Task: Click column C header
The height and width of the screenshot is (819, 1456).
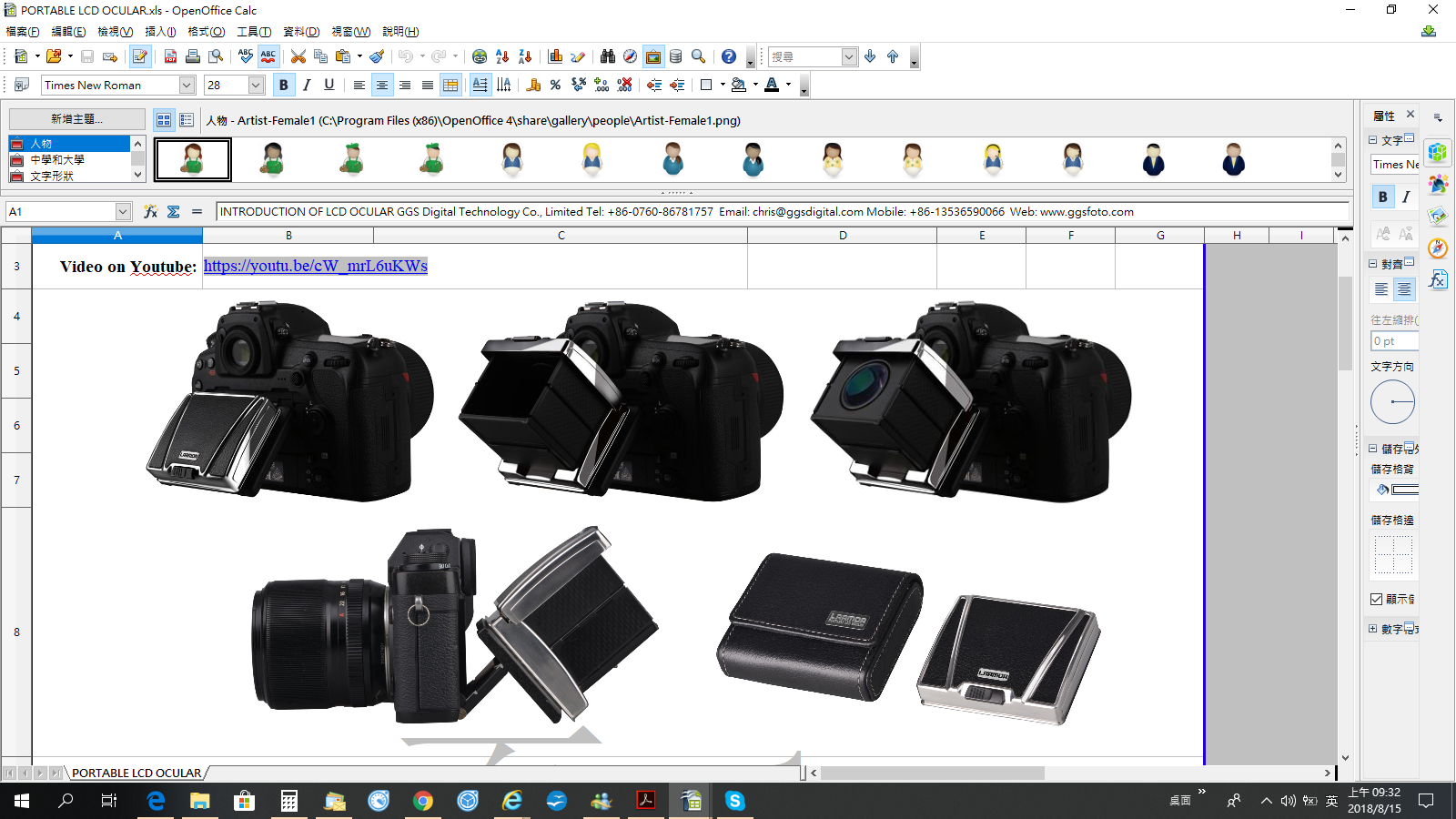Action: tap(561, 235)
